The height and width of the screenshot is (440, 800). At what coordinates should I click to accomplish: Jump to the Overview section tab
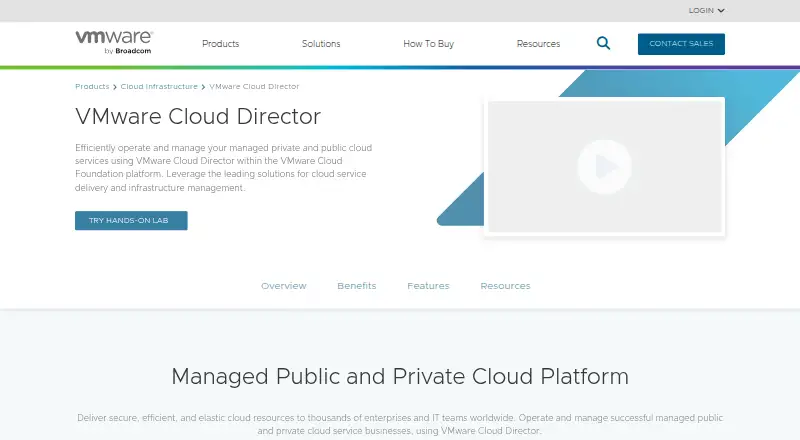pyautogui.click(x=284, y=286)
